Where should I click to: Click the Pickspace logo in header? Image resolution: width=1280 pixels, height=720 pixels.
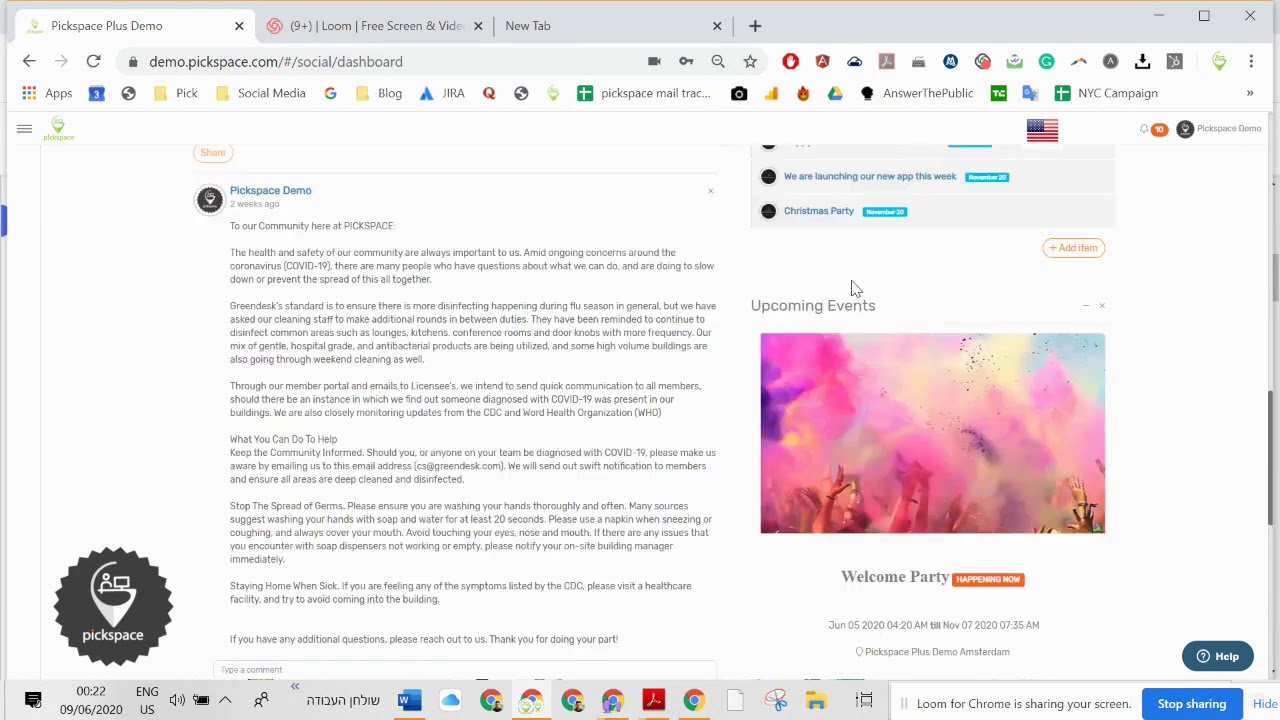coord(58,129)
